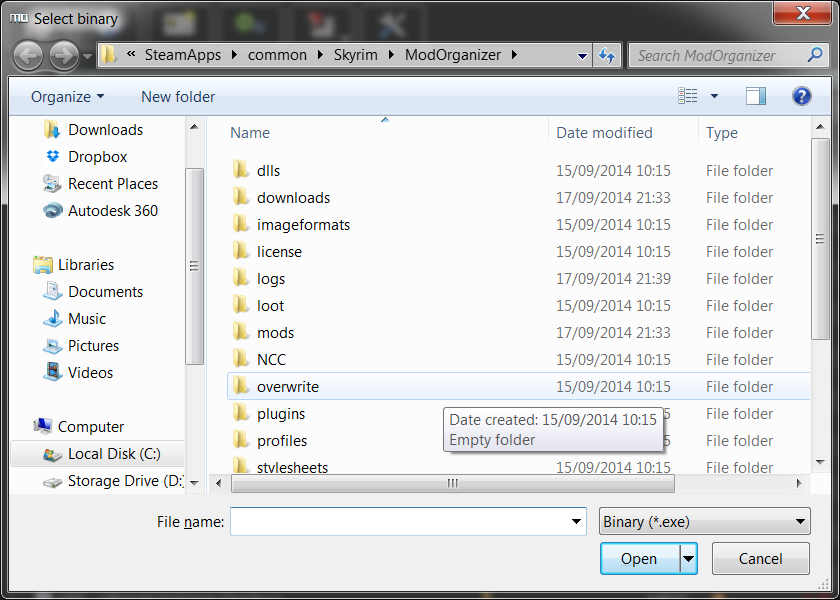Select Libraries in the navigation pane
The width and height of the screenshot is (840, 600).
(86, 265)
